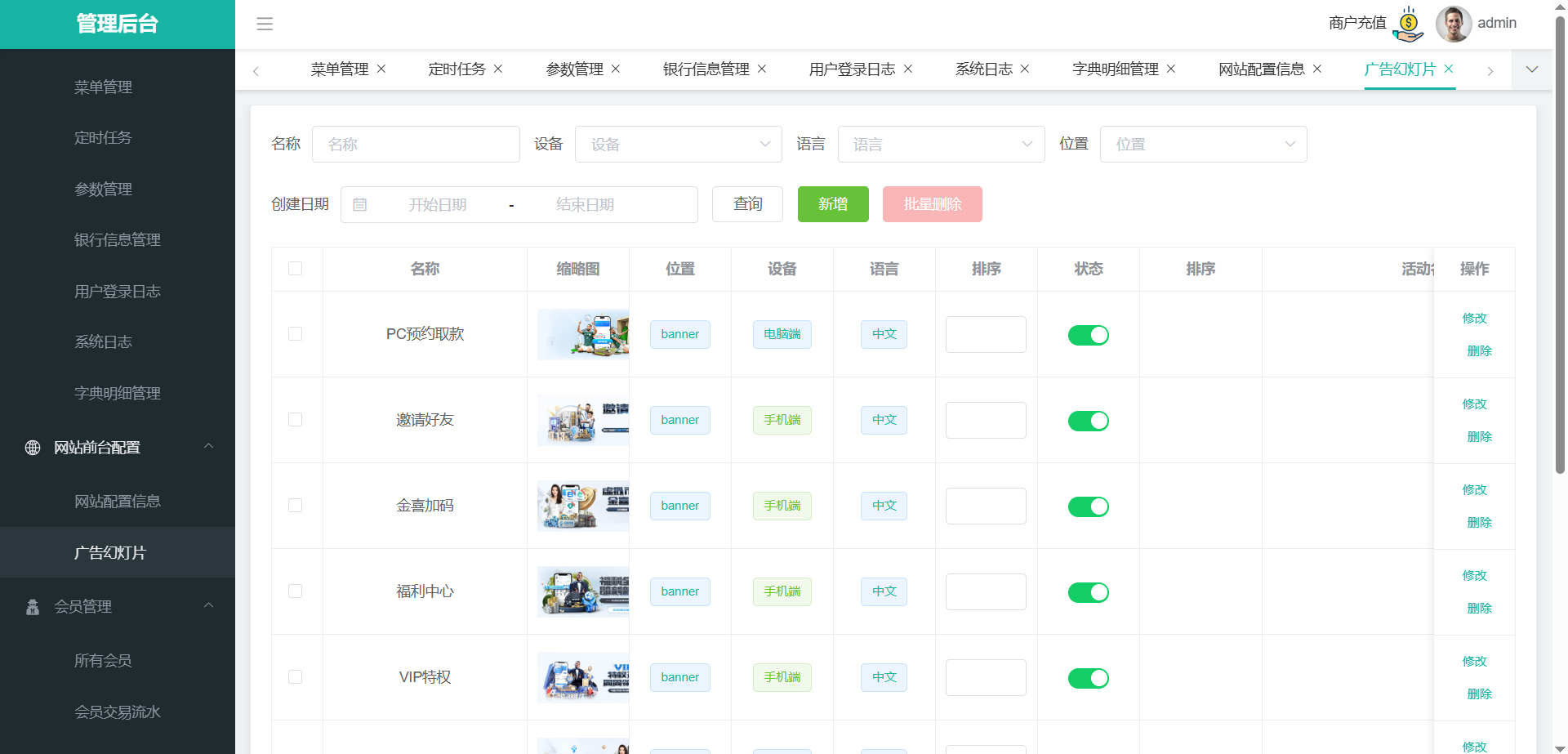Click the 名称 search input field
Viewport: 1568px width, 754px height.
(416, 145)
